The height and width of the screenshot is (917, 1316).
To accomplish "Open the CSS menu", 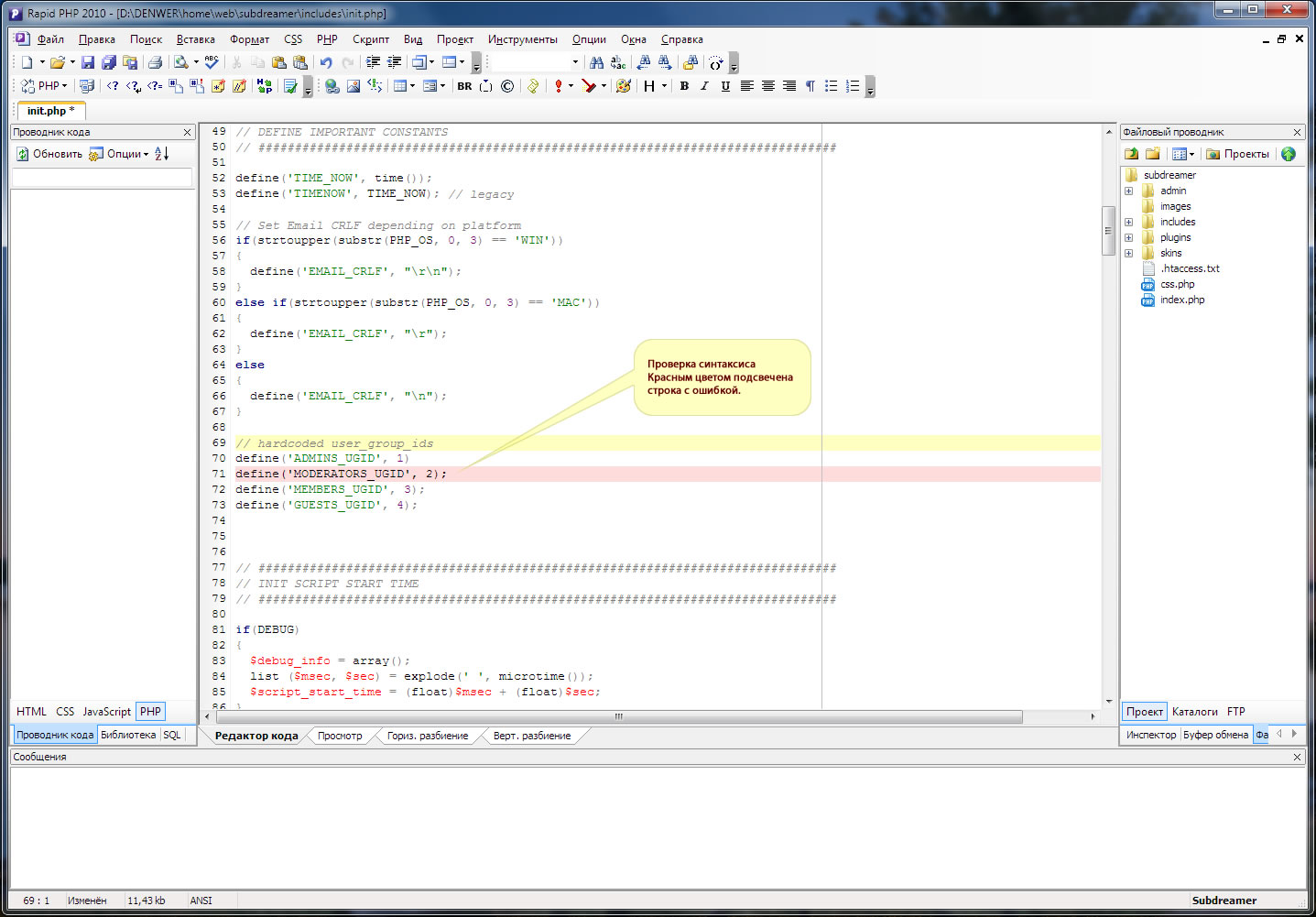I will click(x=293, y=39).
